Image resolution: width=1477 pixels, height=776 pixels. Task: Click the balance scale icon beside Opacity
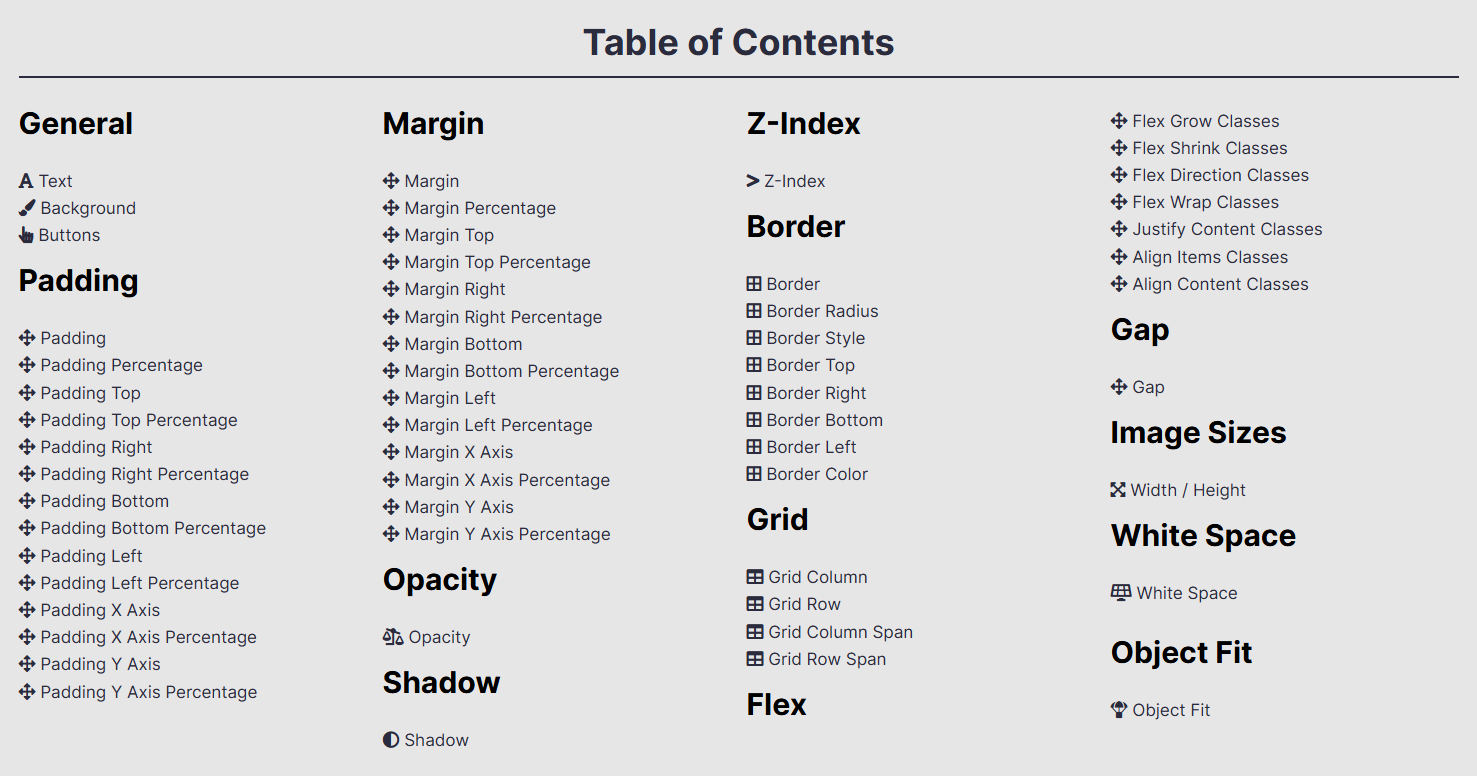(393, 637)
